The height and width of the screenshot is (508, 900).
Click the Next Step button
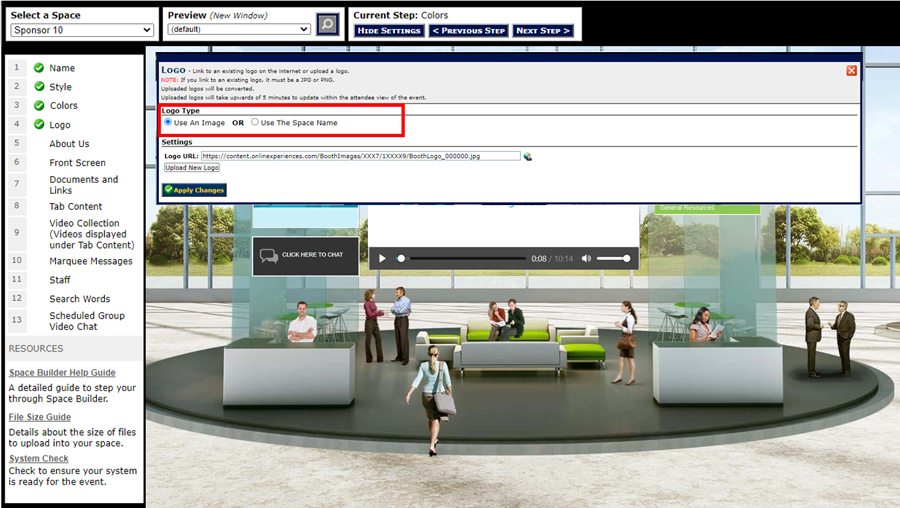point(543,31)
